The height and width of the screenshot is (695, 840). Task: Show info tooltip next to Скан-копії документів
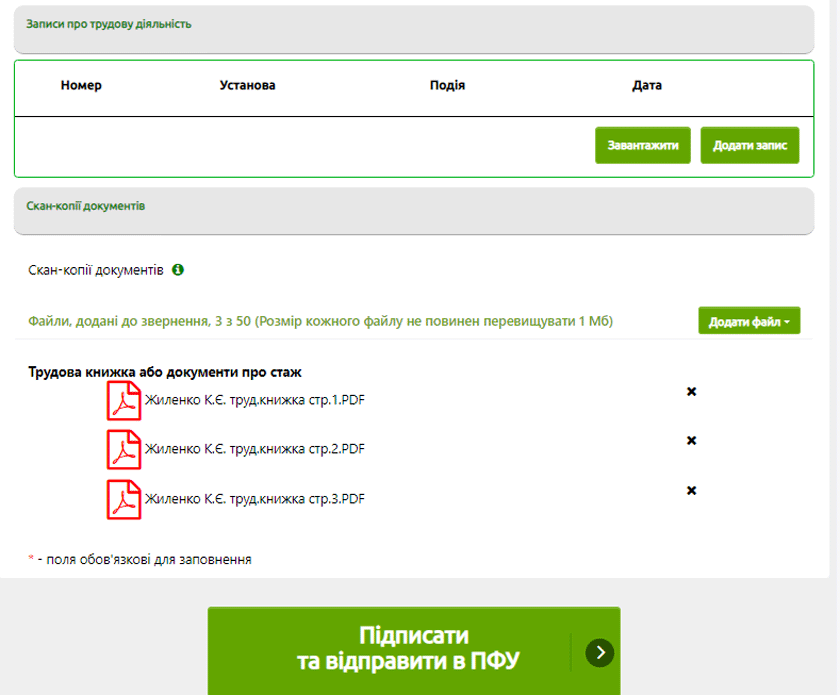(178, 270)
